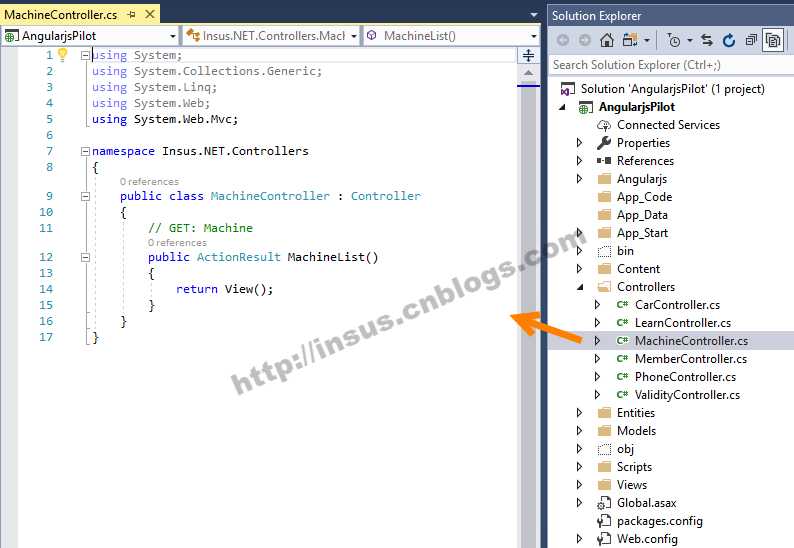Click the Properties wrench icon
794x548 pixels.
tap(604, 143)
